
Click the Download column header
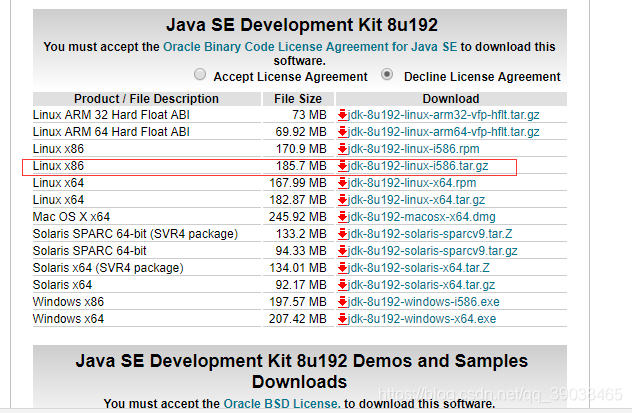[451, 99]
